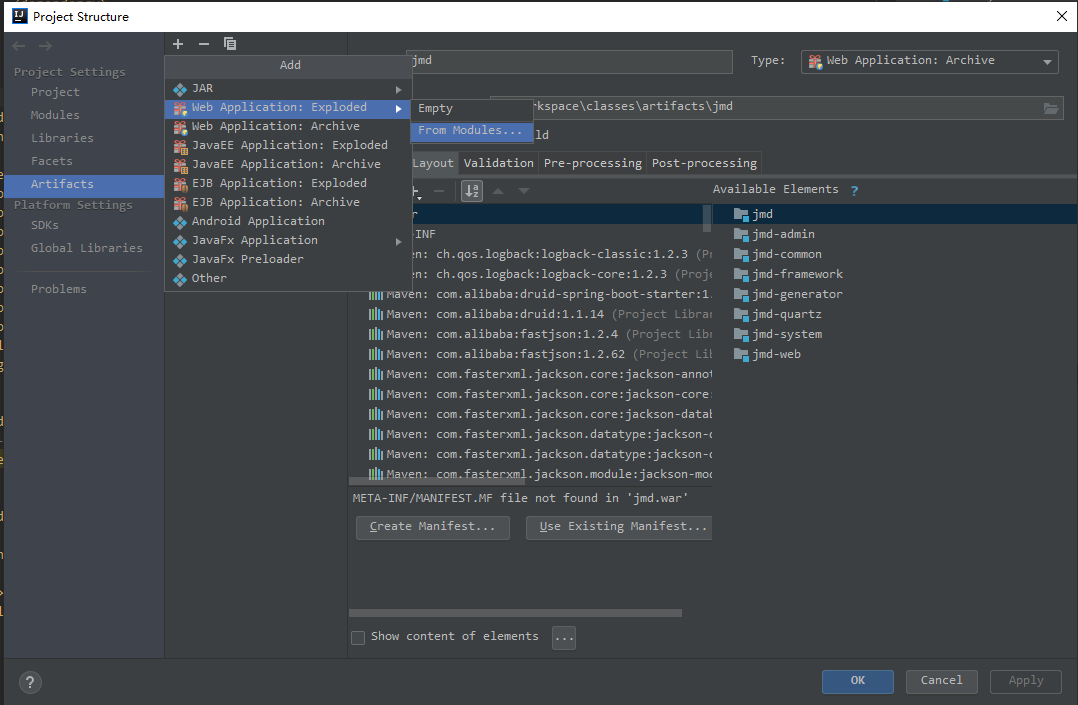
Task: Click ellipsis button beside Show content
Action: tap(564, 638)
